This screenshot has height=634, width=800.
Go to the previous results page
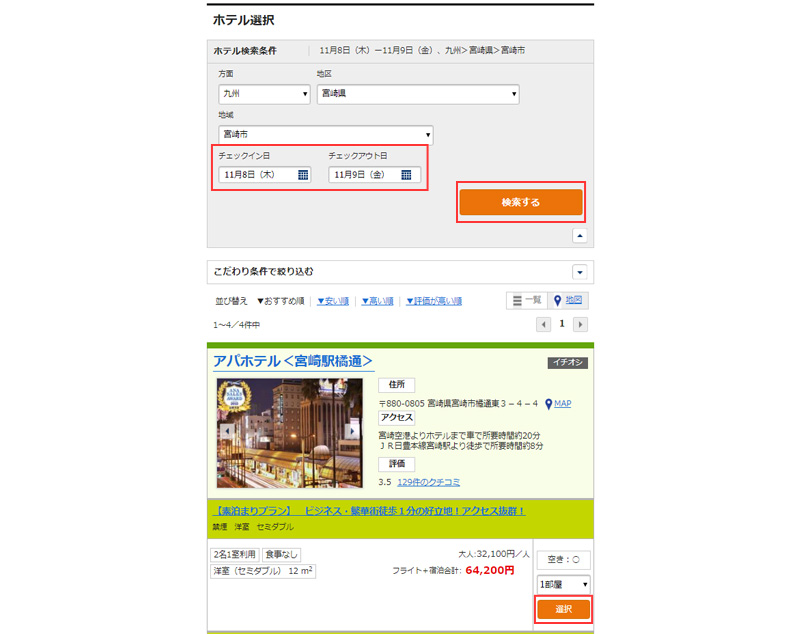[543, 324]
